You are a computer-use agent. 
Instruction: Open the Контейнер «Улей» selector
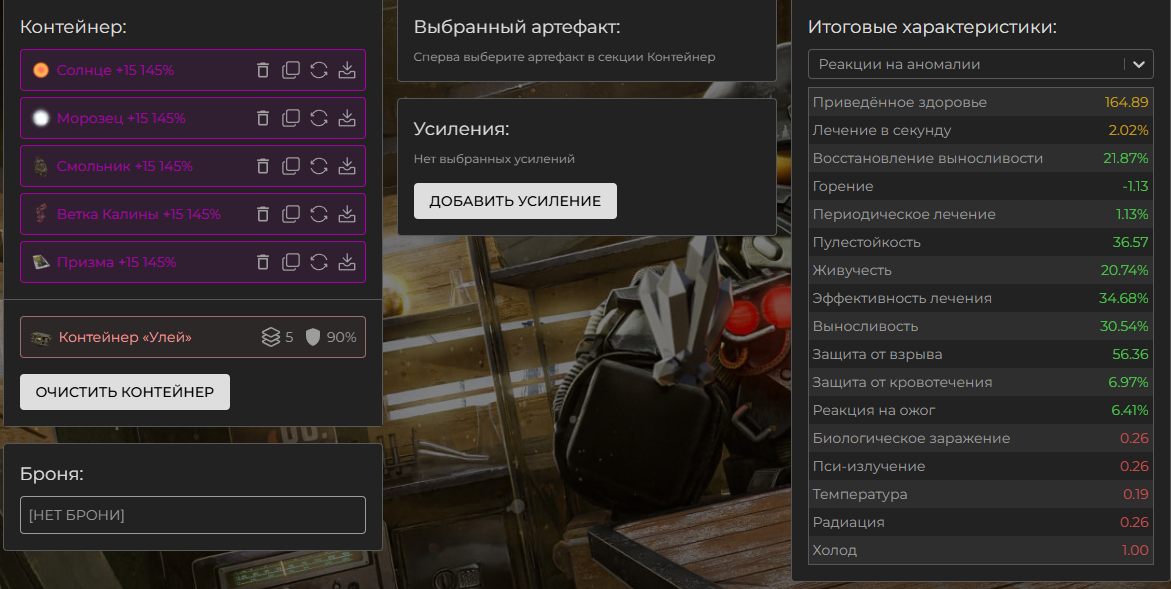click(x=193, y=337)
